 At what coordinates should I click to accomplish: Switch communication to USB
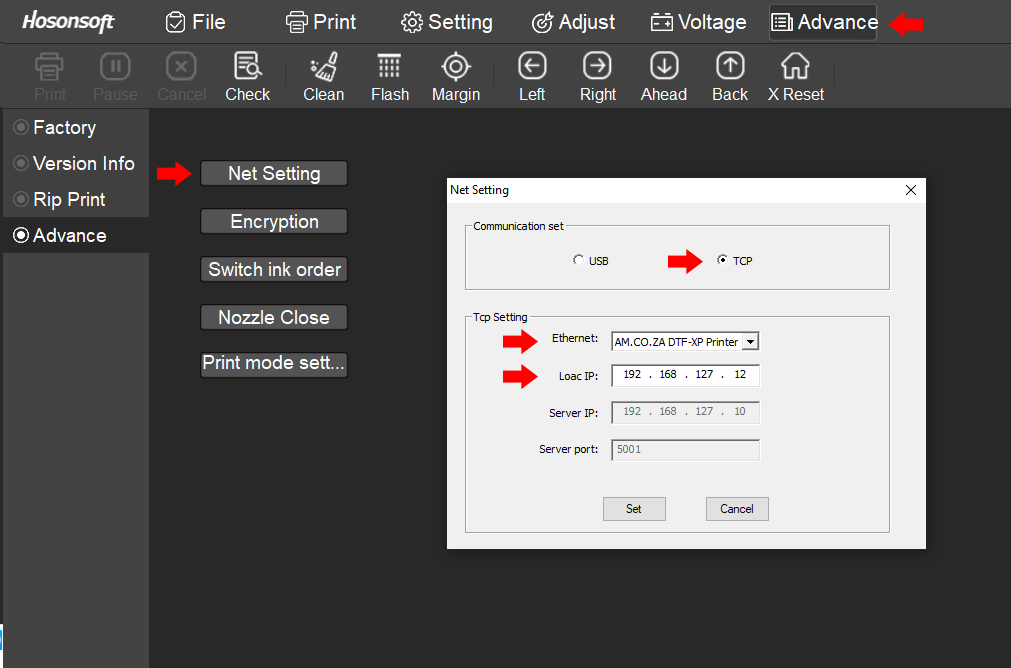point(578,259)
